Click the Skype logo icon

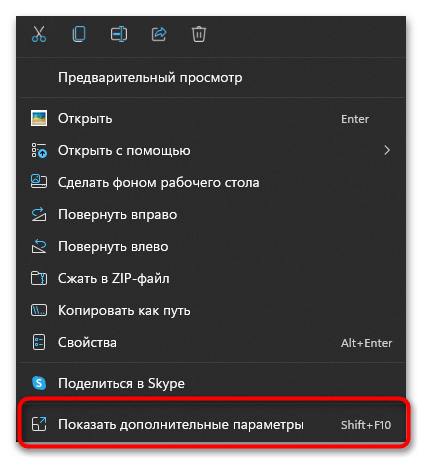39,383
